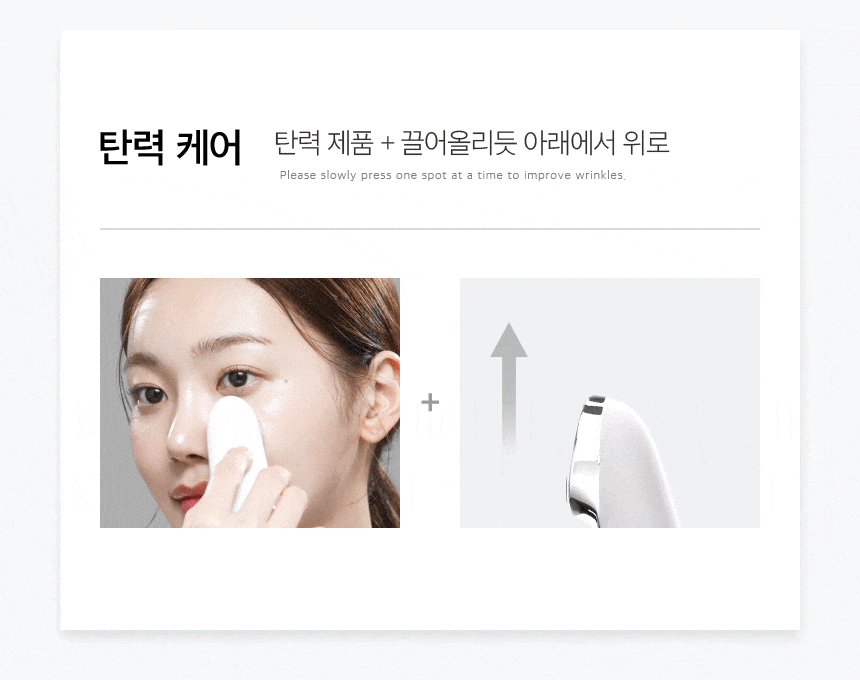Click the metallic head of the device
Viewport: 860px width, 680px height.
(581, 461)
